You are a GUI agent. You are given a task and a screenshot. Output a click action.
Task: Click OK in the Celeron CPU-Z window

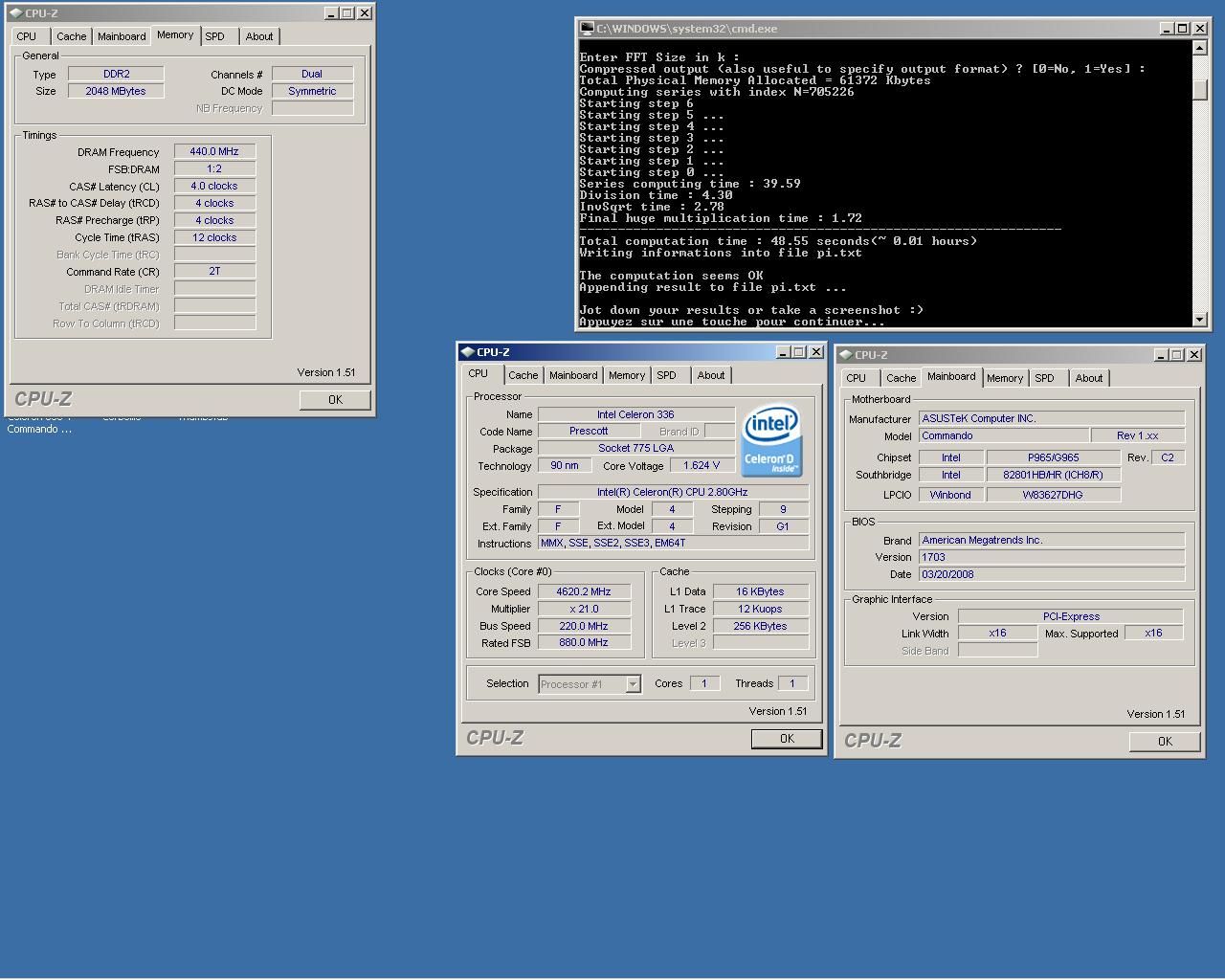coord(787,739)
